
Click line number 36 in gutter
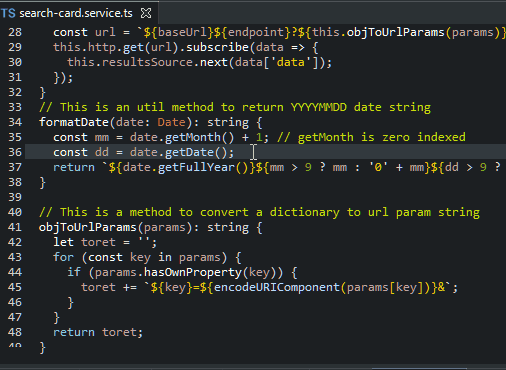15,152
